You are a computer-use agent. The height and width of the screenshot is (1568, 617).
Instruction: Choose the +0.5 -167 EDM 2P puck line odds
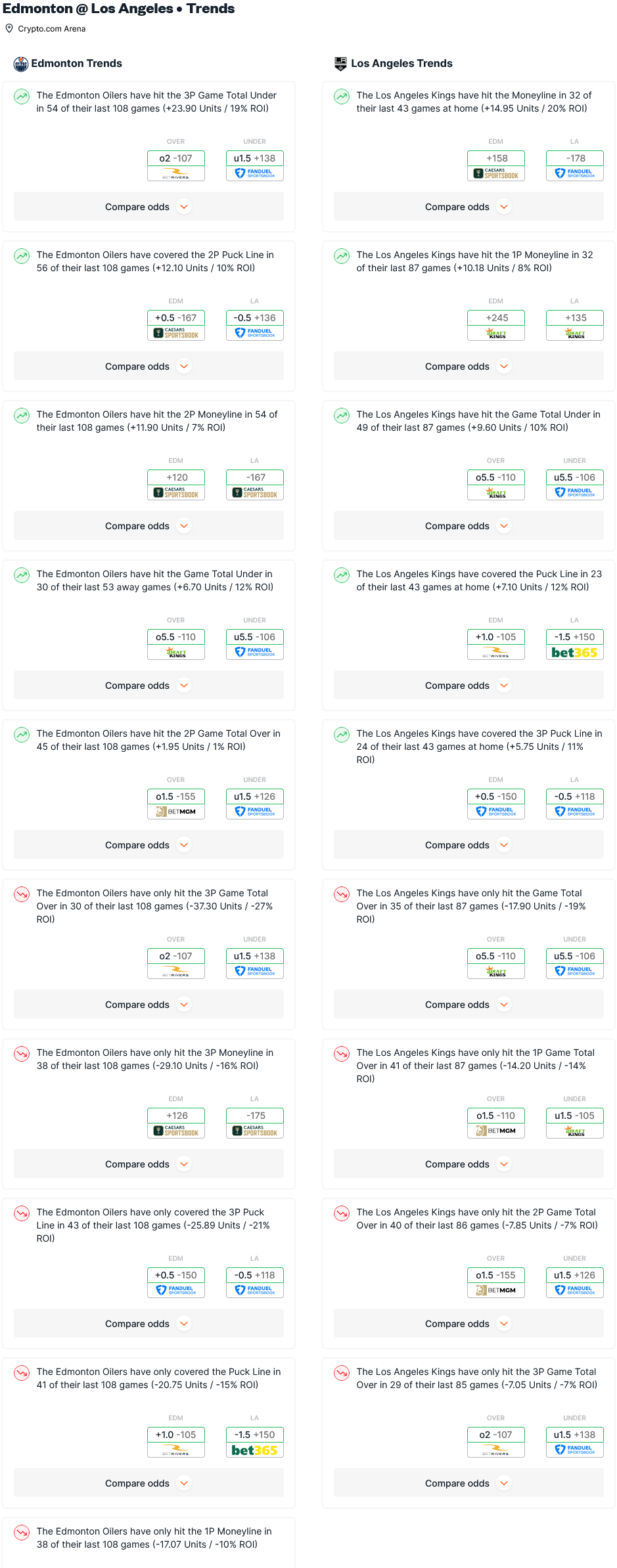point(176,318)
